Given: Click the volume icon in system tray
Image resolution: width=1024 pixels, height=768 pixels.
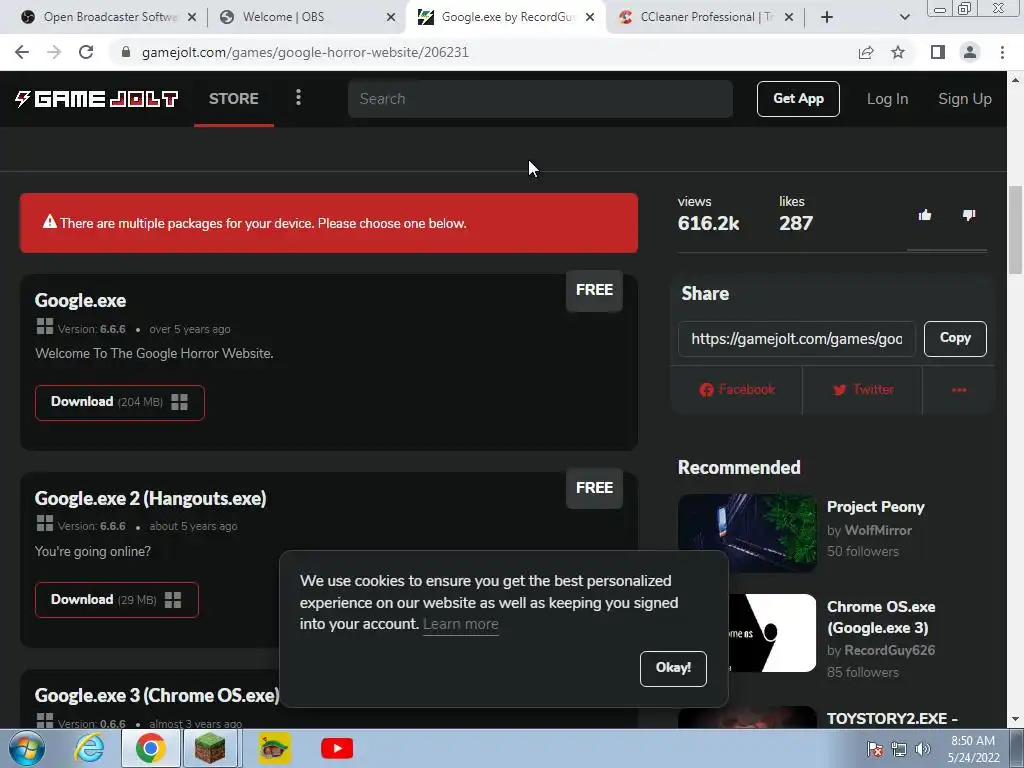Looking at the screenshot, I should [x=923, y=749].
